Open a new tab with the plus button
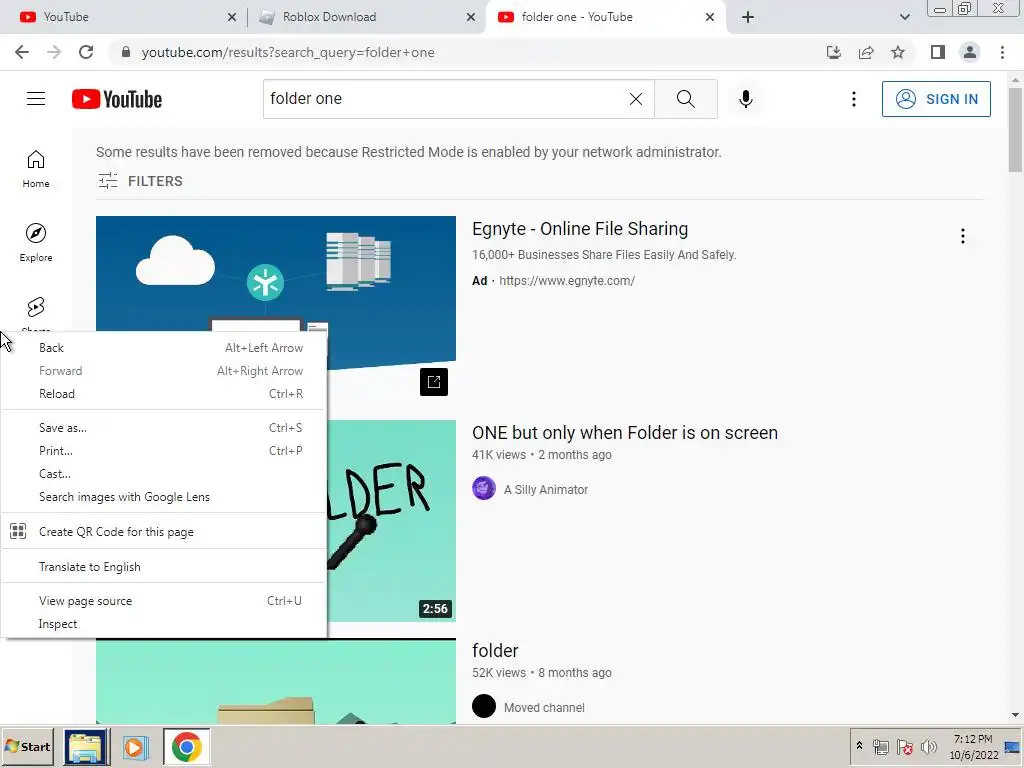Viewport: 1024px width, 768px height. pyautogui.click(x=748, y=17)
